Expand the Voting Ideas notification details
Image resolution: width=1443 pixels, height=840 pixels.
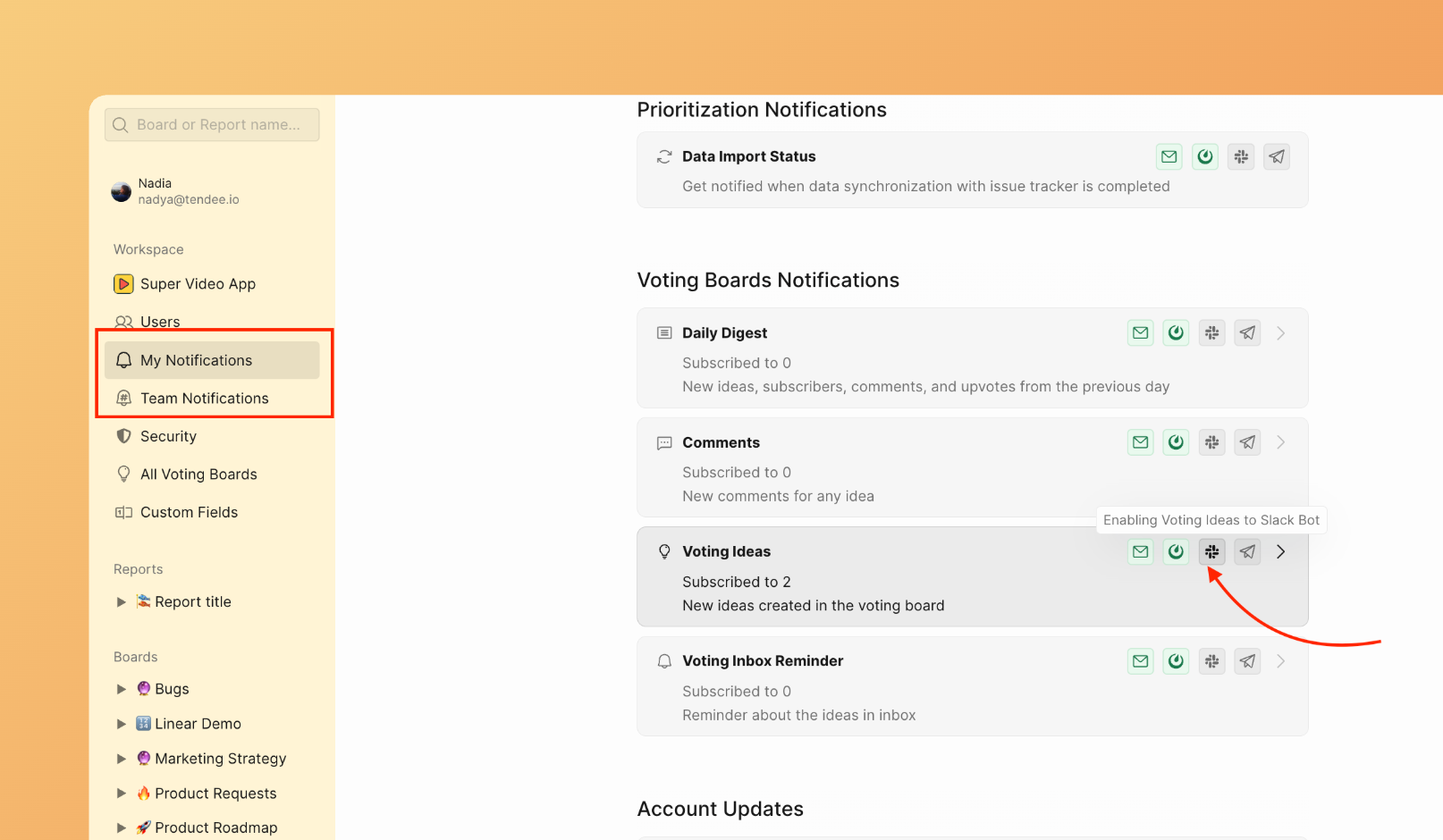1281,551
